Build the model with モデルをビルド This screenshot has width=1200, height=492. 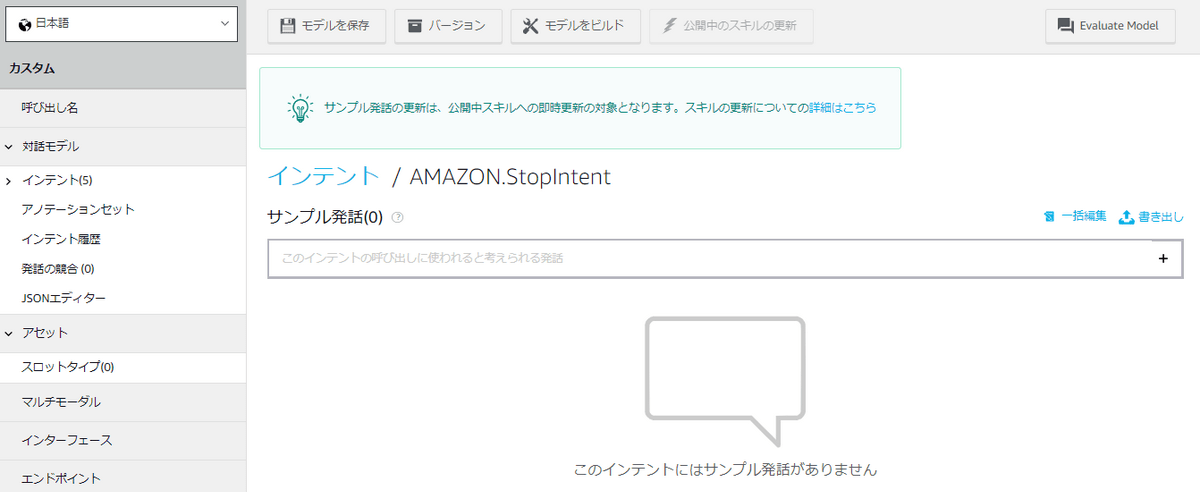click(x=575, y=26)
